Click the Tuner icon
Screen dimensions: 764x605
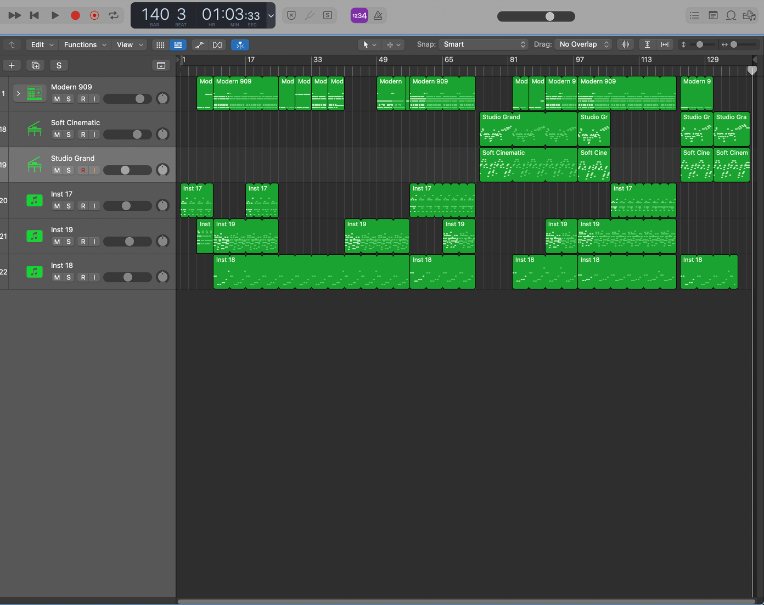pos(309,16)
